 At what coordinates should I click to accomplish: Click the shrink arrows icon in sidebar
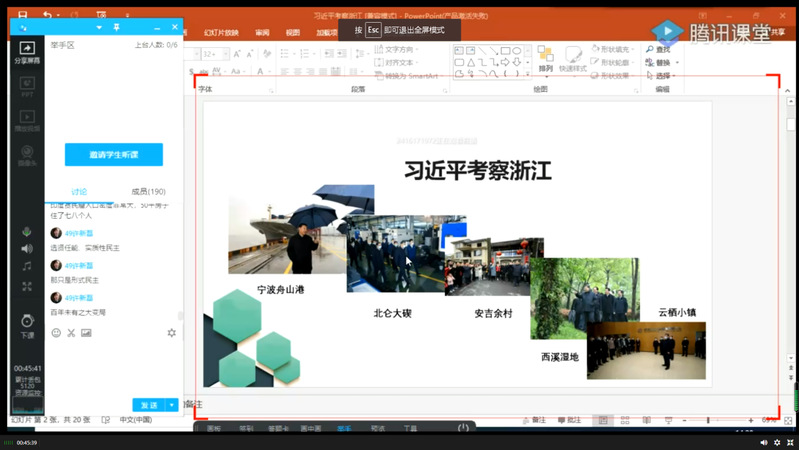[27, 286]
